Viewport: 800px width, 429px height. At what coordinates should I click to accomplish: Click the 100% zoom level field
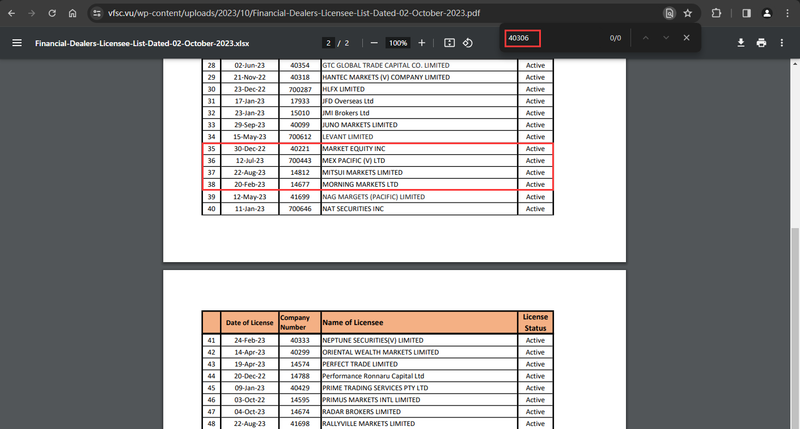(x=398, y=43)
